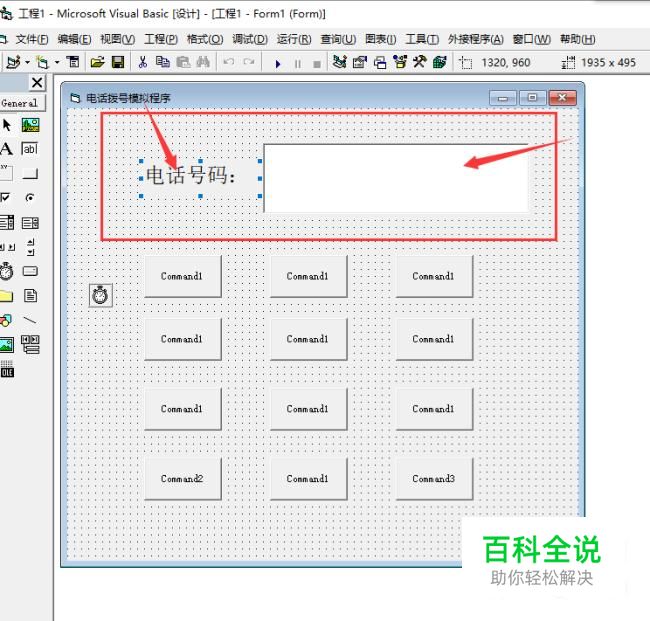This screenshot has height=621, width=650.
Task: Select the Data control tool in the toolbox
Action: pyautogui.click(x=30, y=344)
